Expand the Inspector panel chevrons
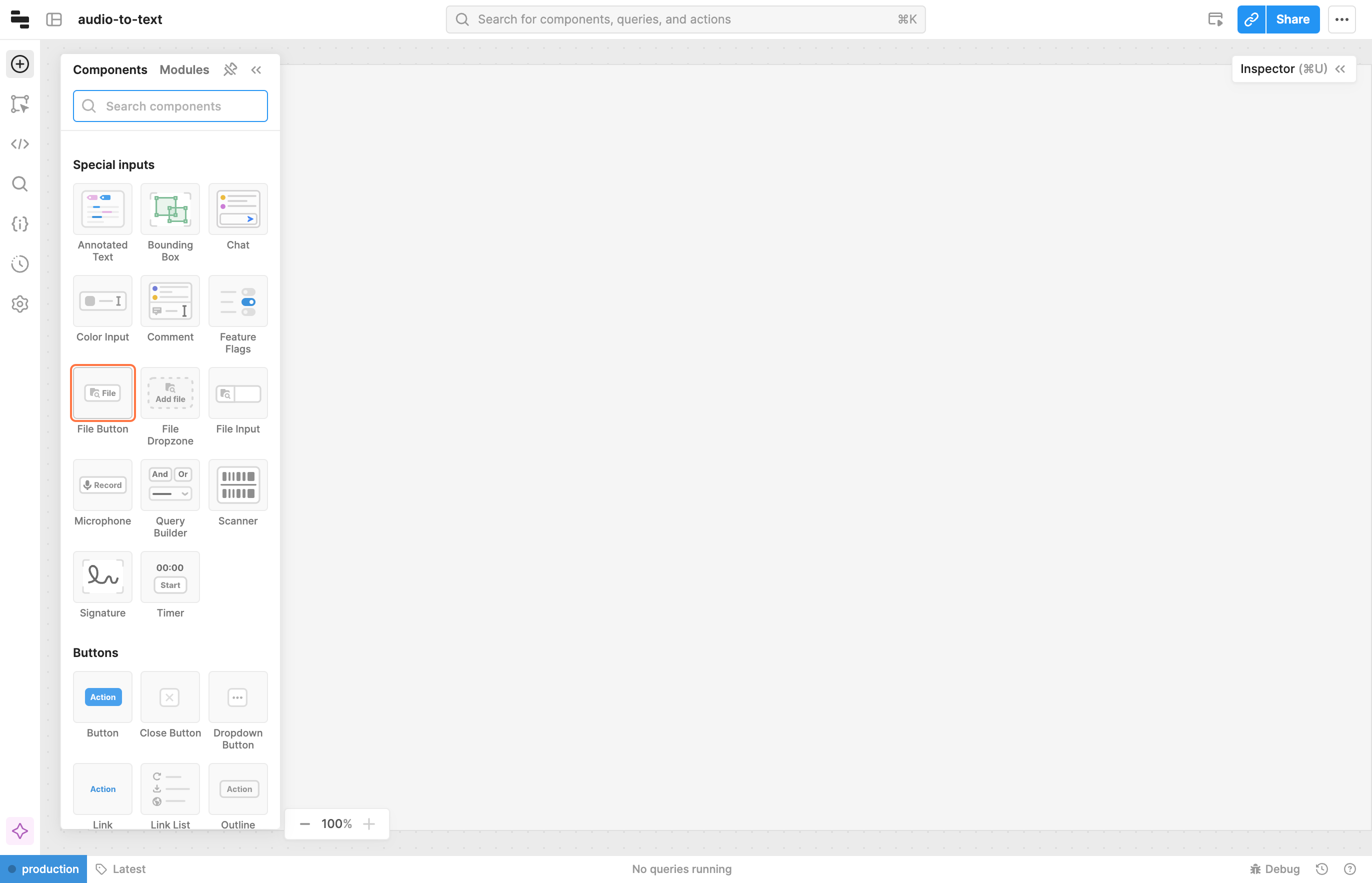1372x883 pixels. 1340,69
